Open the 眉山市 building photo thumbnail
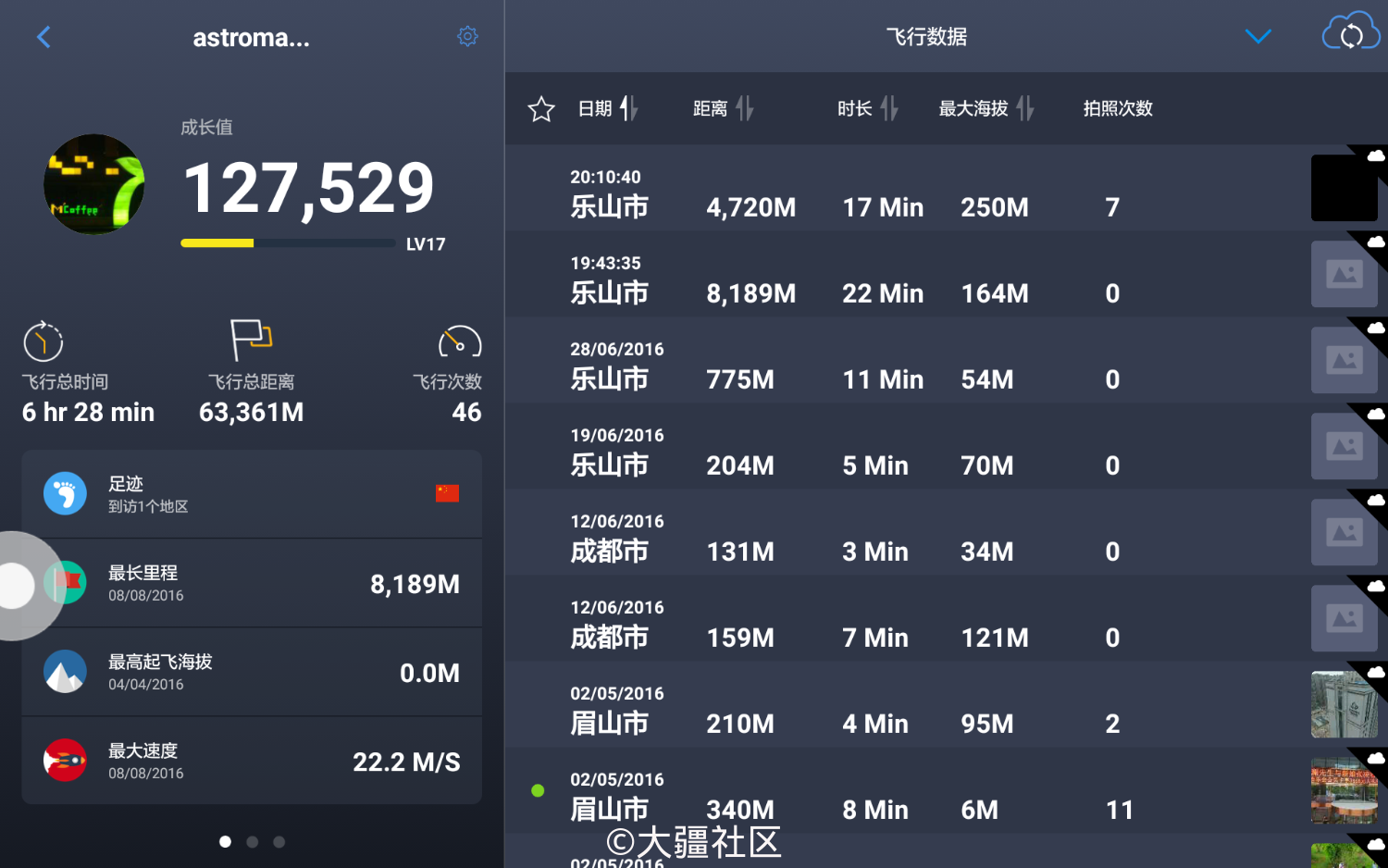The height and width of the screenshot is (868, 1388). pyautogui.click(x=1344, y=704)
